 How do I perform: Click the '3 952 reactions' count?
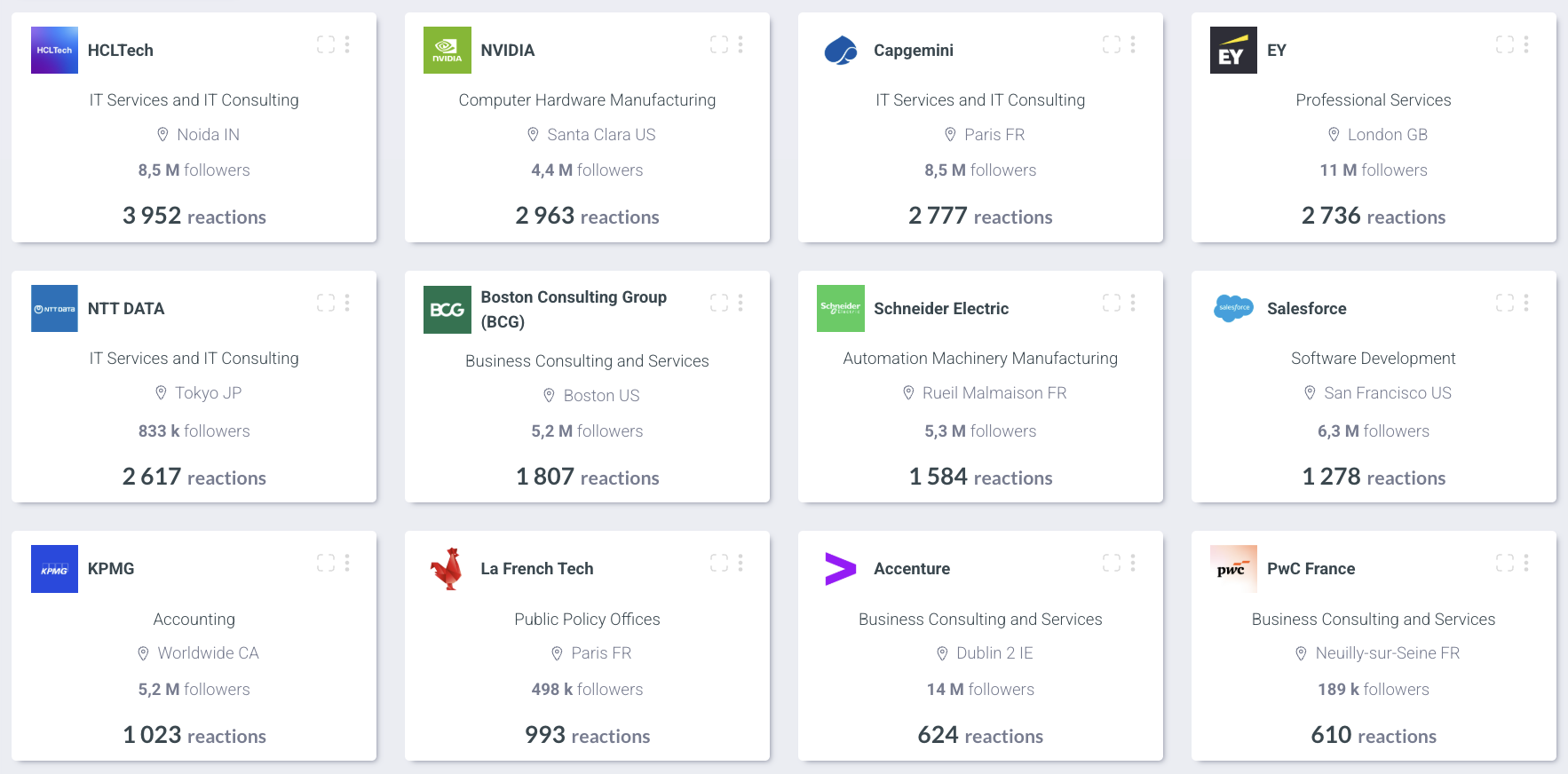(194, 216)
